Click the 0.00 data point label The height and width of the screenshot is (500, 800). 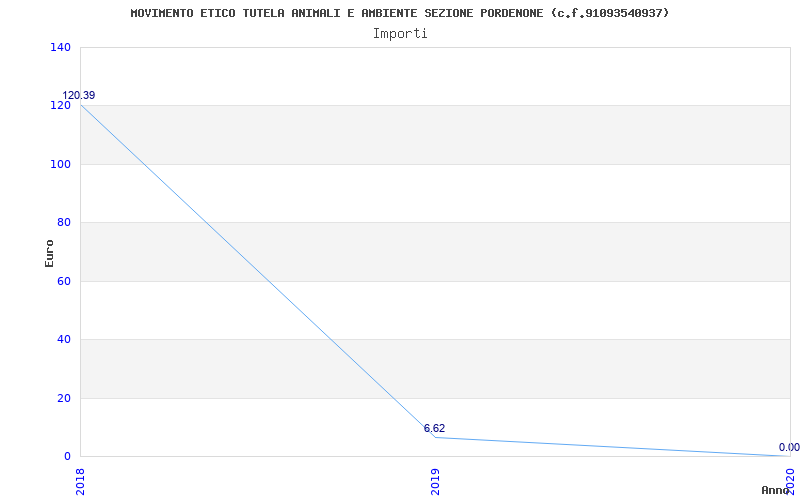[x=789, y=447]
